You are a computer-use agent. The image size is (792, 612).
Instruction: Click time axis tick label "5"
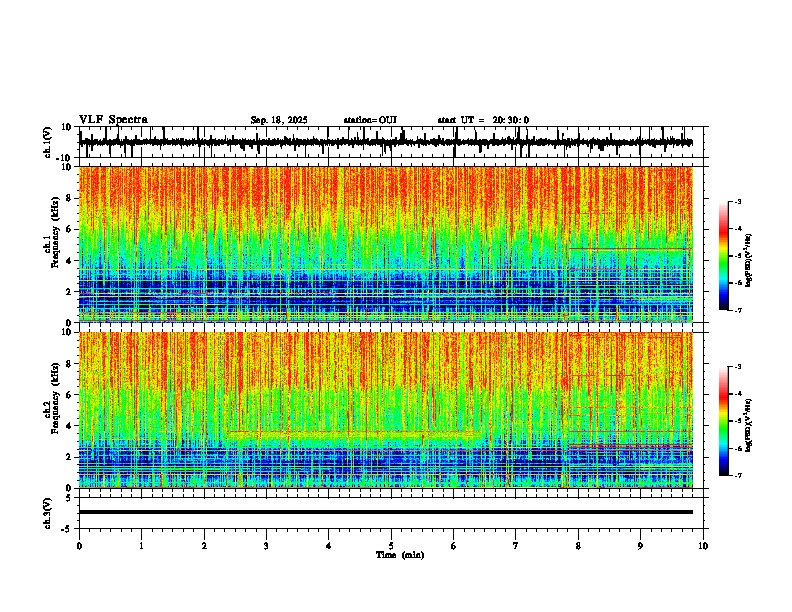[x=391, y=546]
